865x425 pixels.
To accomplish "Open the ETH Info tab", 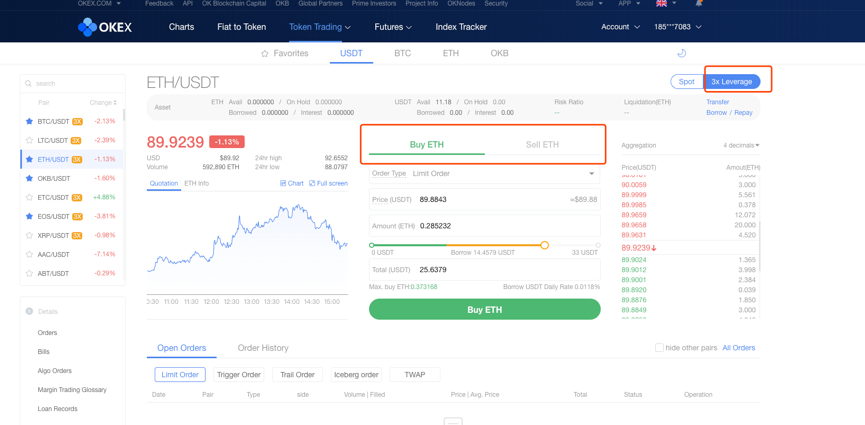I will tap(196, 183).
